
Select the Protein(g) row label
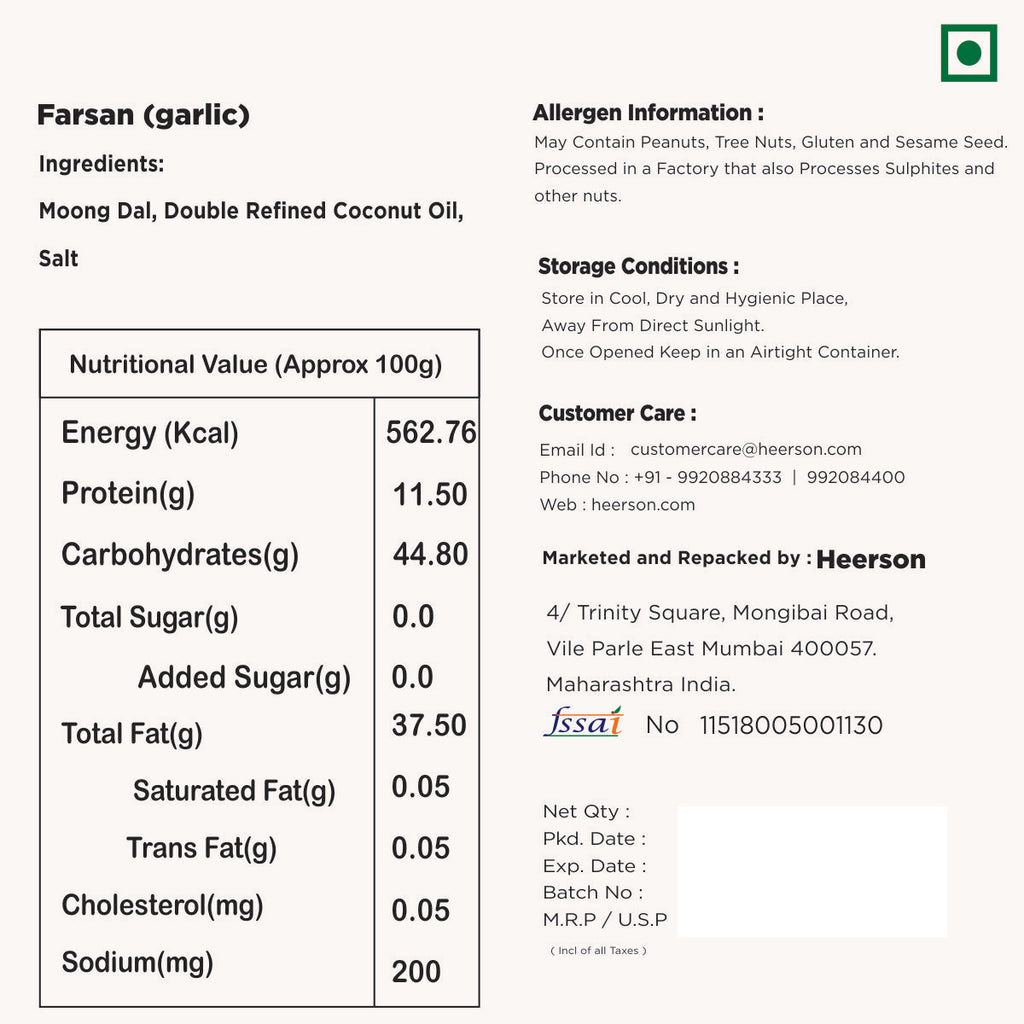128,493
